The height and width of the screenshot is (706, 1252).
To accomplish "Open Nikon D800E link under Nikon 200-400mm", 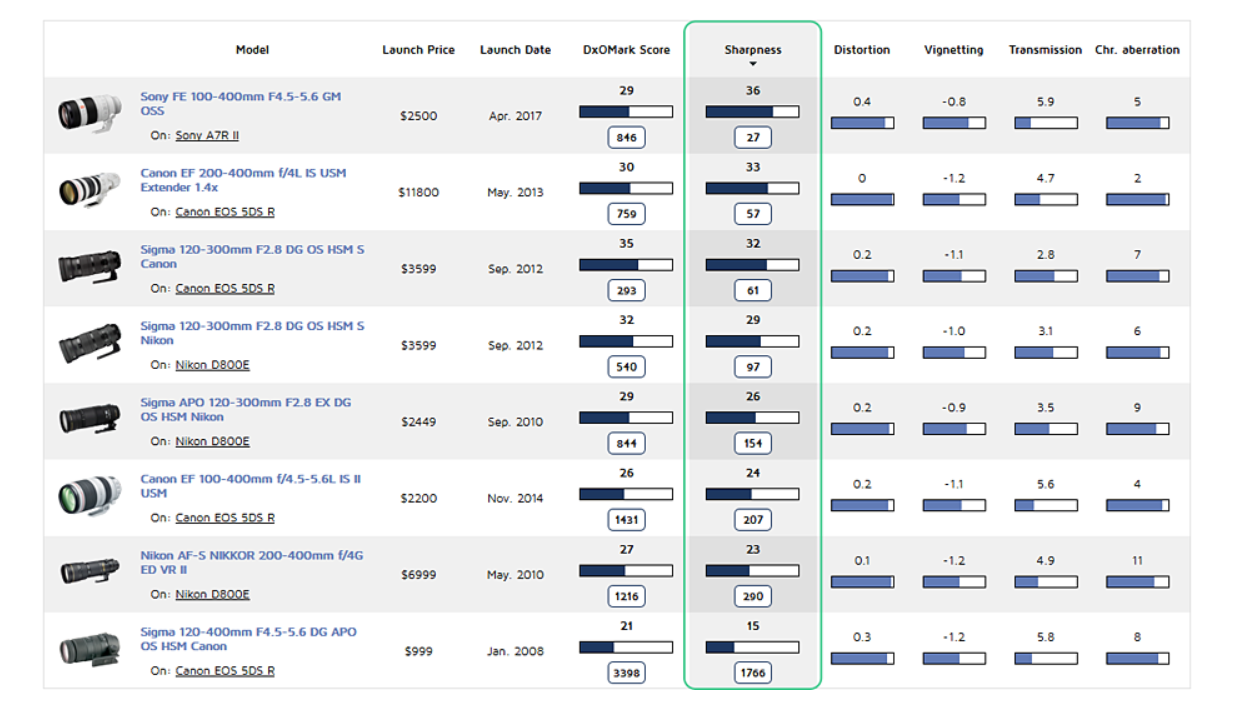I will 212,594.
